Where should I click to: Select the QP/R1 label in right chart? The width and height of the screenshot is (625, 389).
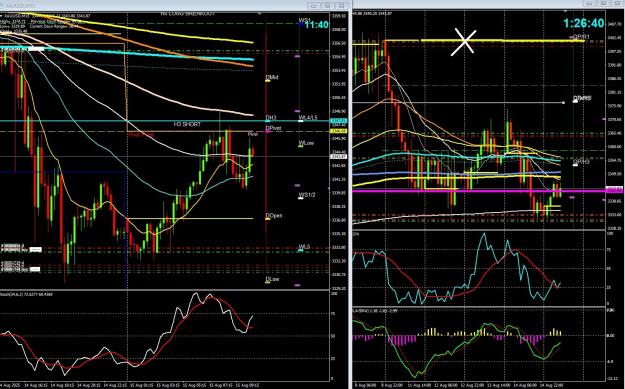coord(582,37)
